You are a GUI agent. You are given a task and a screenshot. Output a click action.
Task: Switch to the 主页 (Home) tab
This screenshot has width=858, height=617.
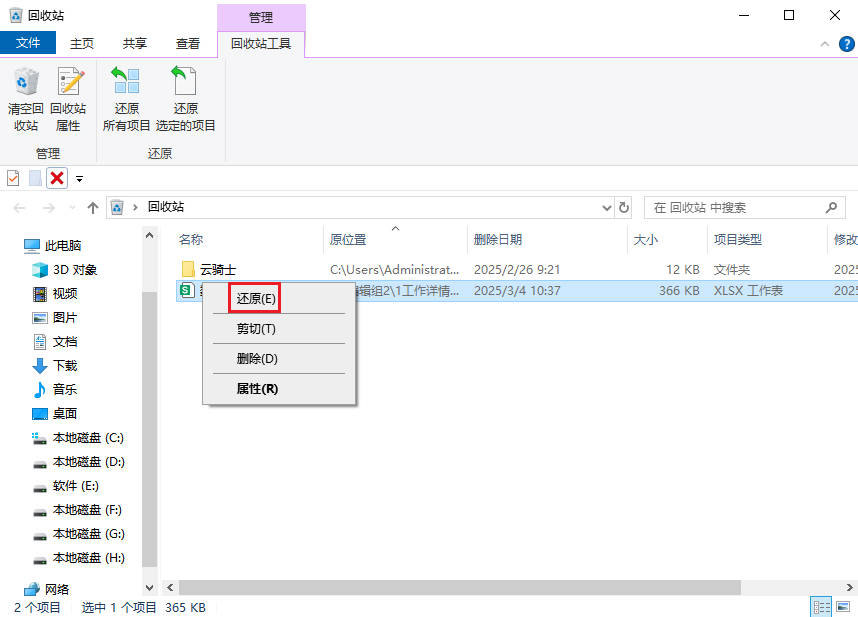tap(82, 44)
